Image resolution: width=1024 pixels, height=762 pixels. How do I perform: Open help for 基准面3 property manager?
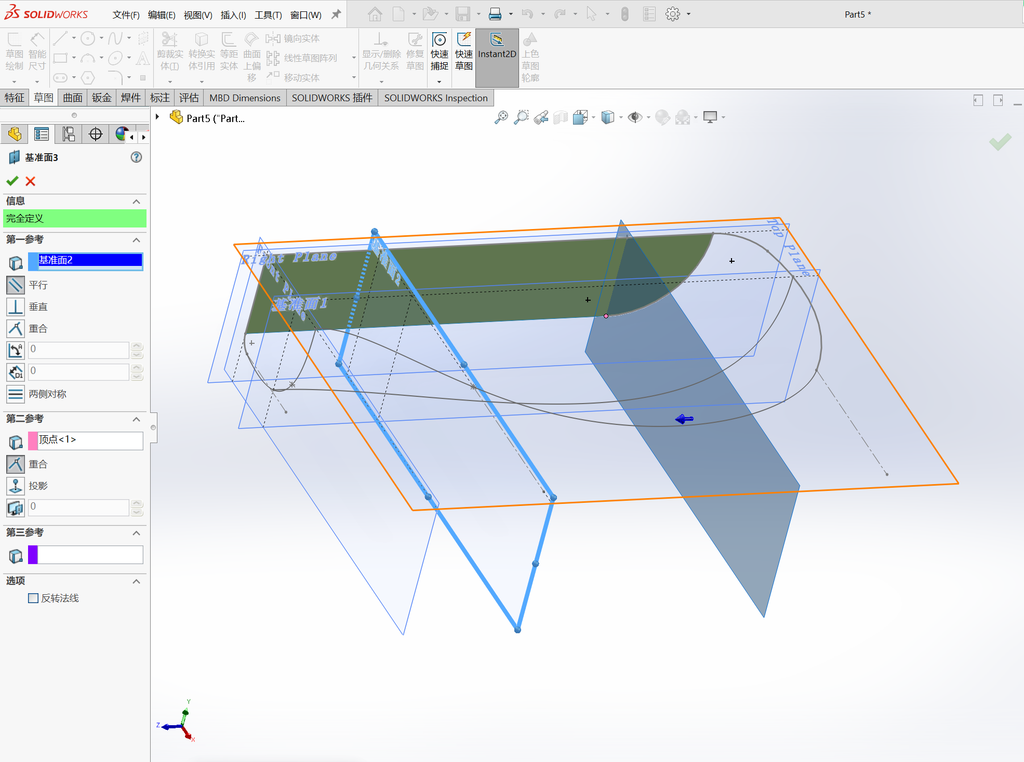click(x=136, y=157)
